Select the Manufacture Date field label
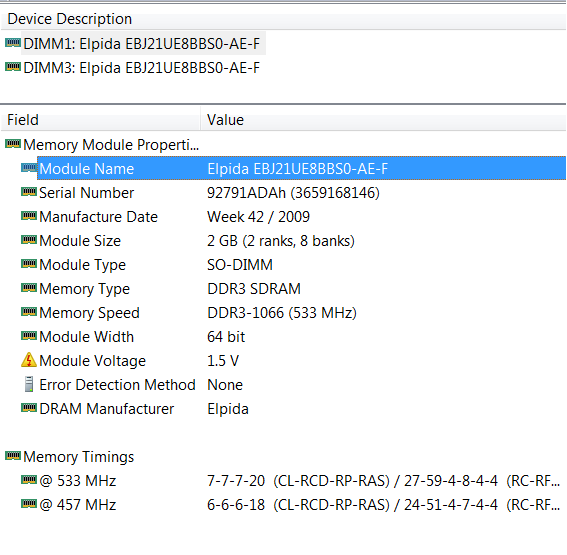Viewport: 567px width, 555px height. pyautogui.click(x=98, y=217)
